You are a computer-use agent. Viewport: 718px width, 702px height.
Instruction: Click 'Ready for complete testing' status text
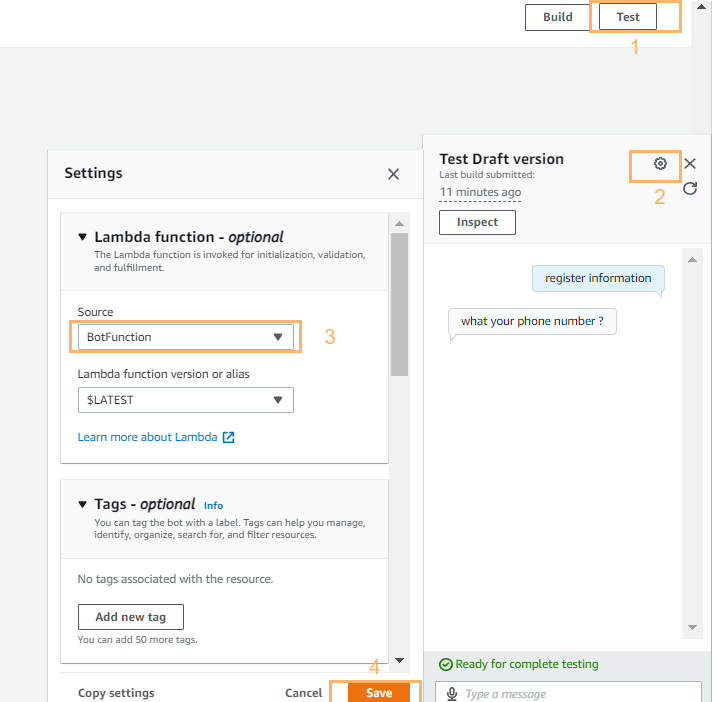click(527, 664)
